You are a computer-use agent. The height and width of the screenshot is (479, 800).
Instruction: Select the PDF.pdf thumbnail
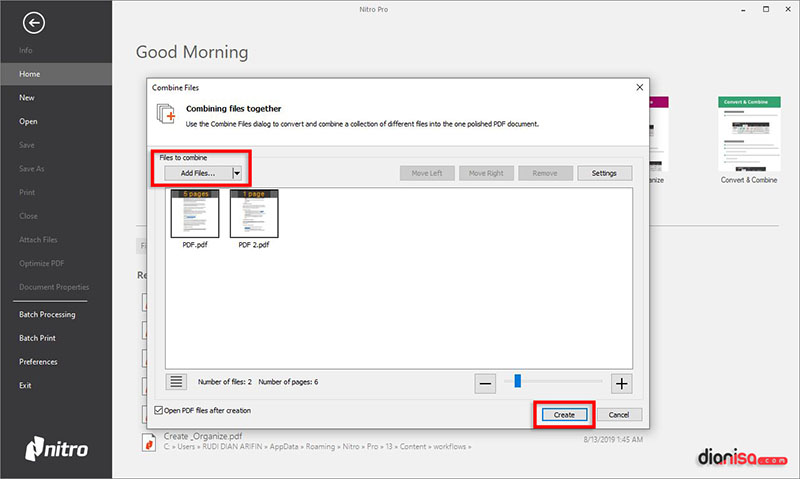click(195, 214)
